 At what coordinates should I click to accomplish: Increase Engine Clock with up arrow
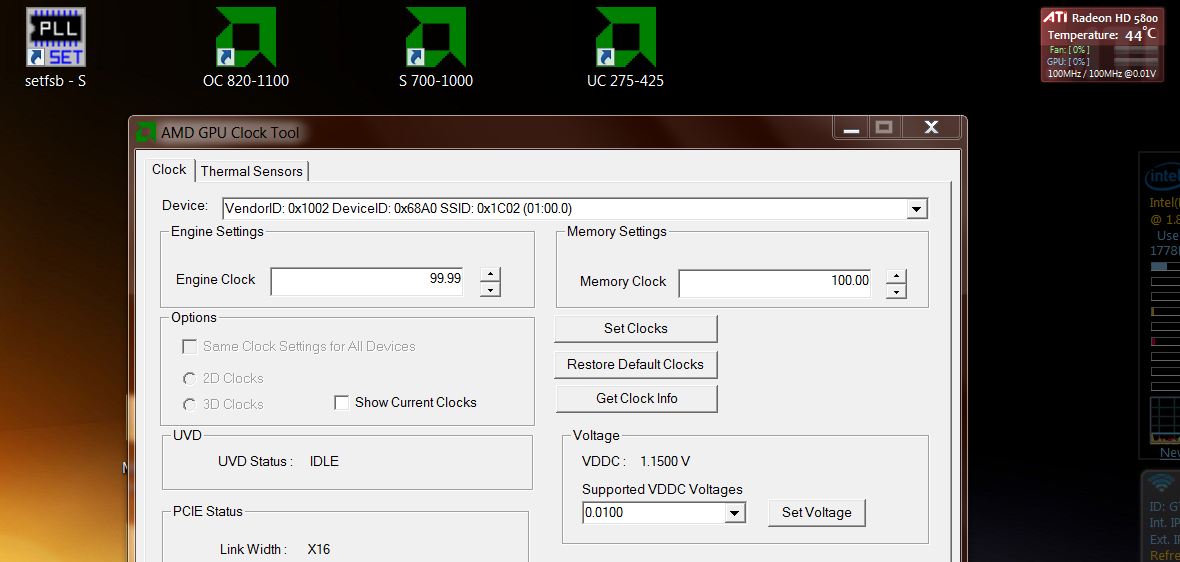490,275
